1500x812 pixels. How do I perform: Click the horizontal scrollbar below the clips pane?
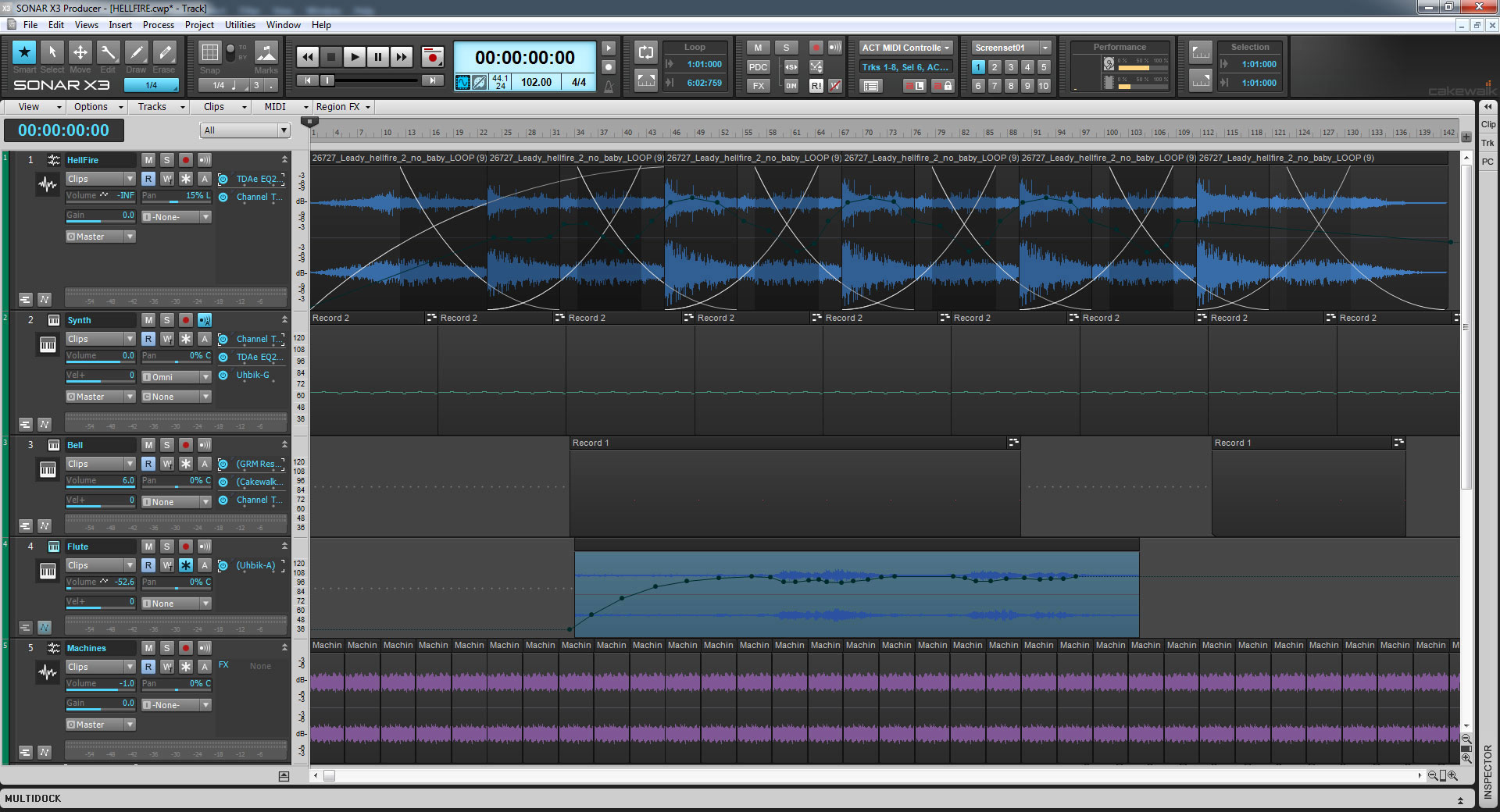(329, 775)
